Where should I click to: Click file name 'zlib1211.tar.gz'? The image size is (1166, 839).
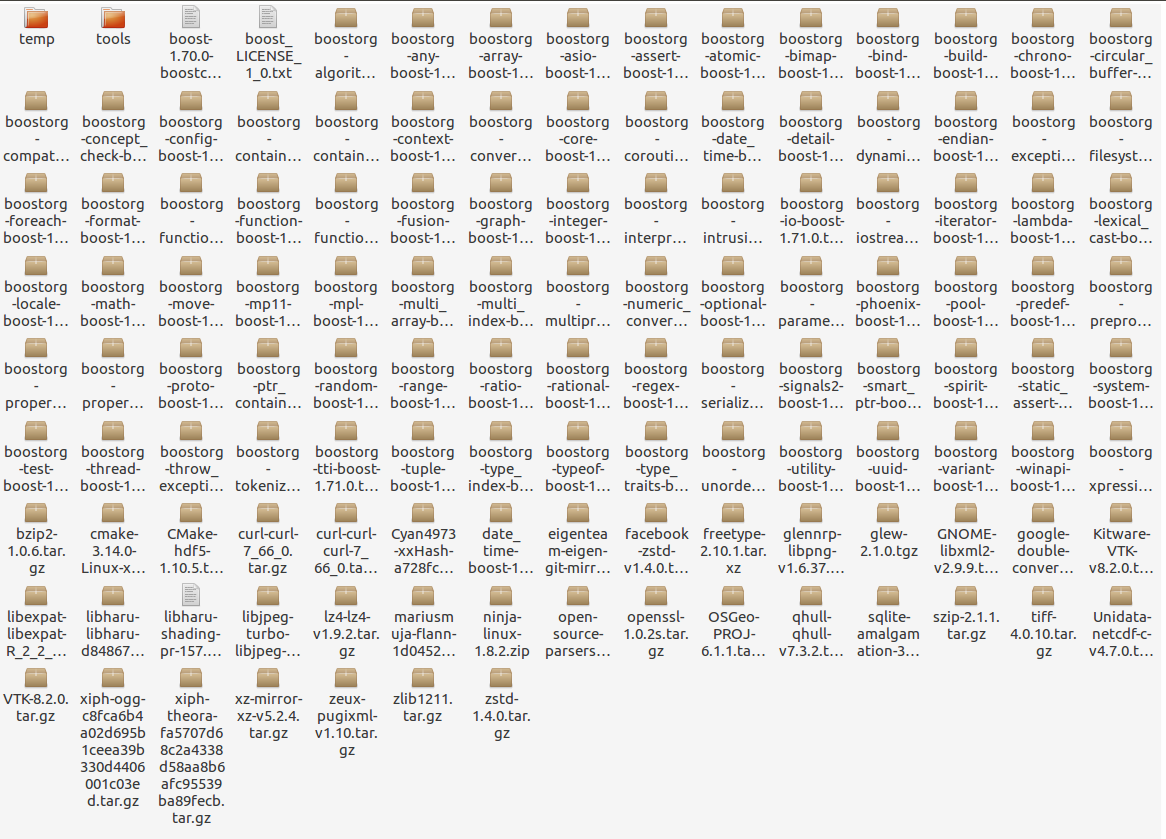(423, 707)
